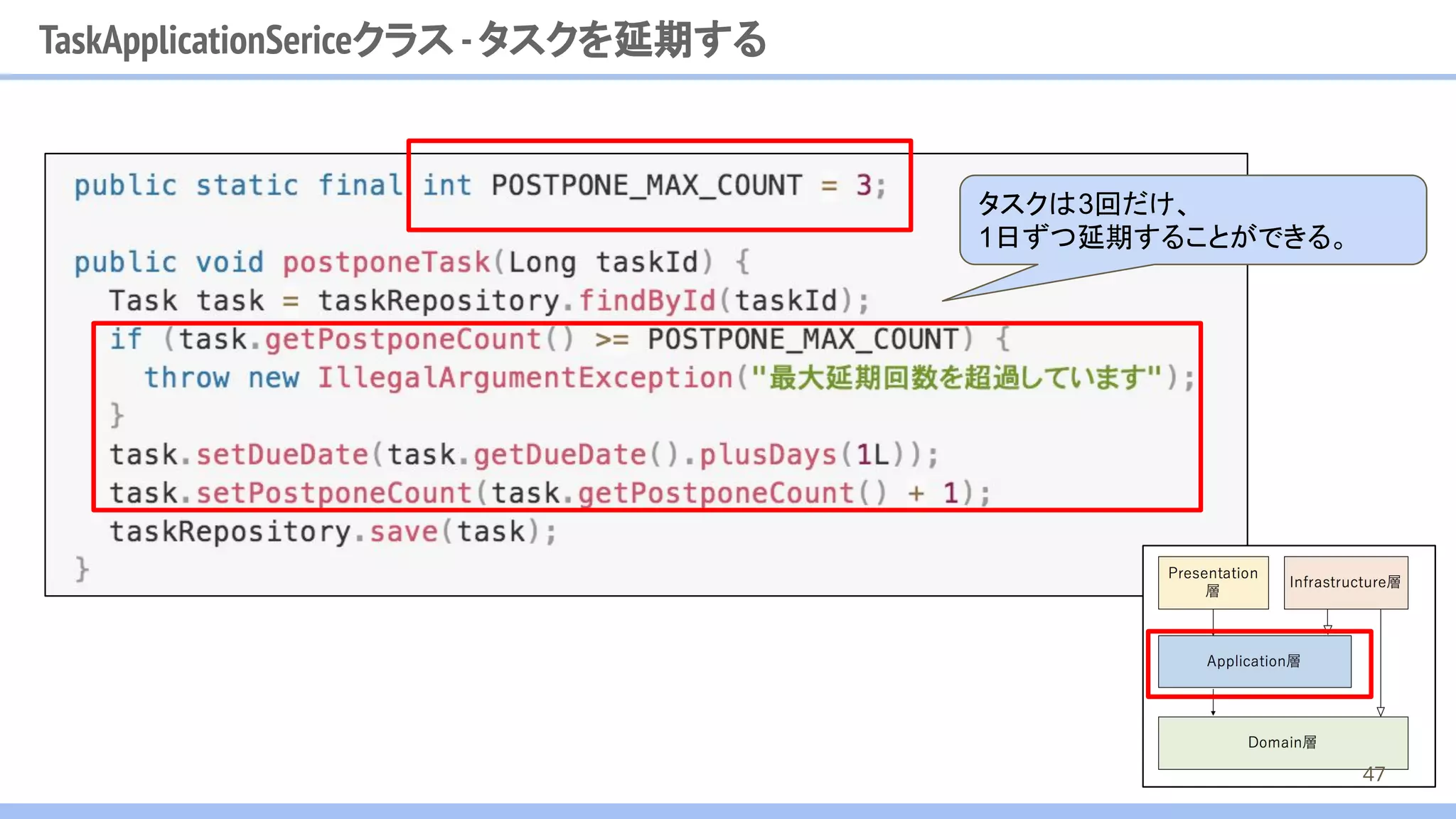The width and height of the screenshot is (1456, 819).
Task: Click the Infrastructure層 box
Action: tap(1345, 582)
